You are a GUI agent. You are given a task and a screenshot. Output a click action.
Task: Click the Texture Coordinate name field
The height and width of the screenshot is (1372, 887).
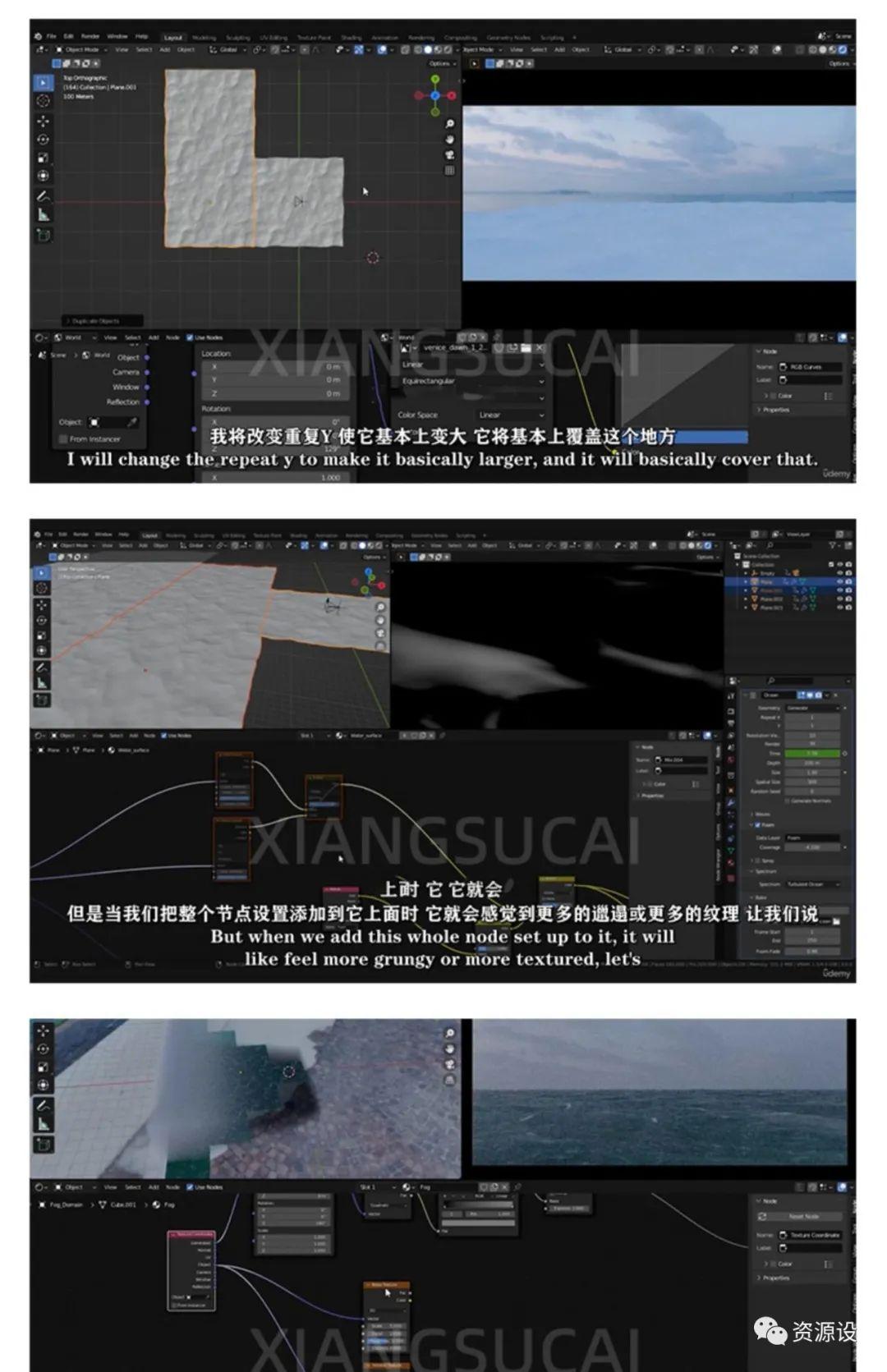coord(810,1235)
